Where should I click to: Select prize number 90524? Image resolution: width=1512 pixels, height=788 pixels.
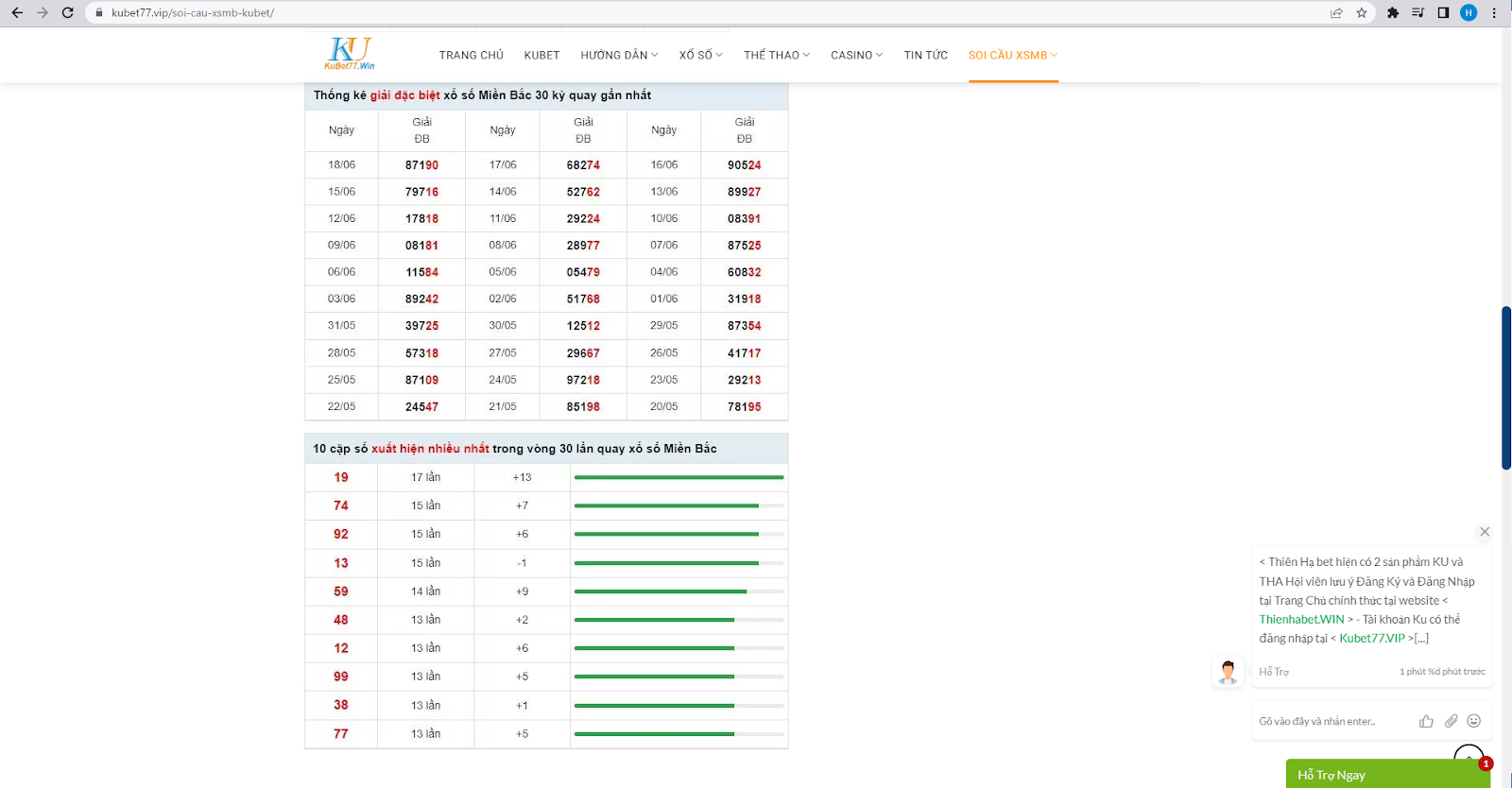coord(745,165)
